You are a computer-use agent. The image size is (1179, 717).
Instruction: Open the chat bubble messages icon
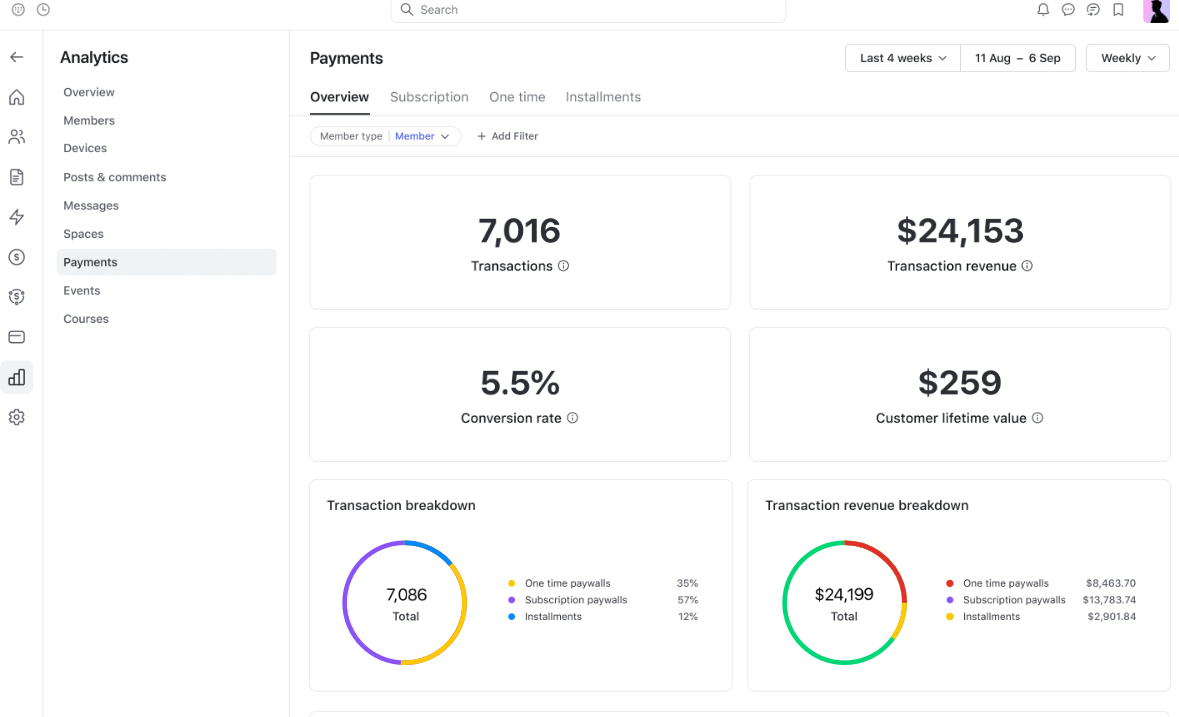[x=1068, y=10]
